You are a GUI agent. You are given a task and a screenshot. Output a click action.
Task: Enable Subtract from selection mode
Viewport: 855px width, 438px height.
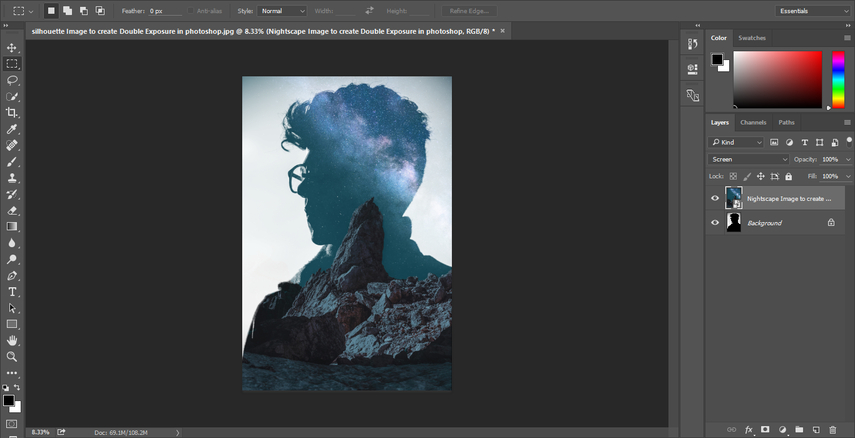[83, 10]
